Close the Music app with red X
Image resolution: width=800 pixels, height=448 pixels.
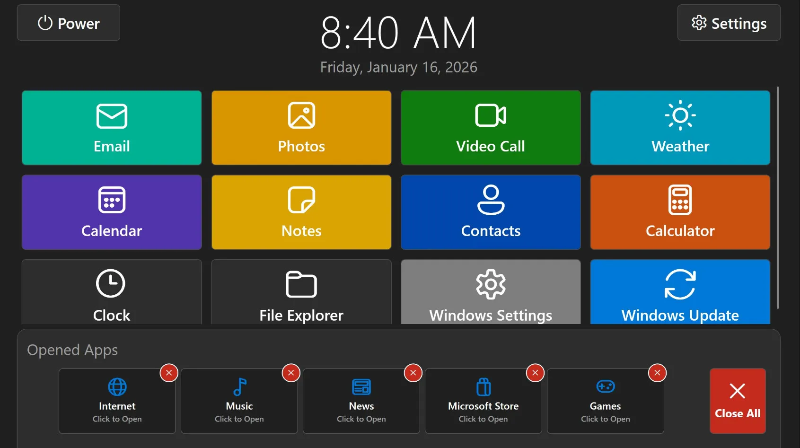(x=290, y=373)
